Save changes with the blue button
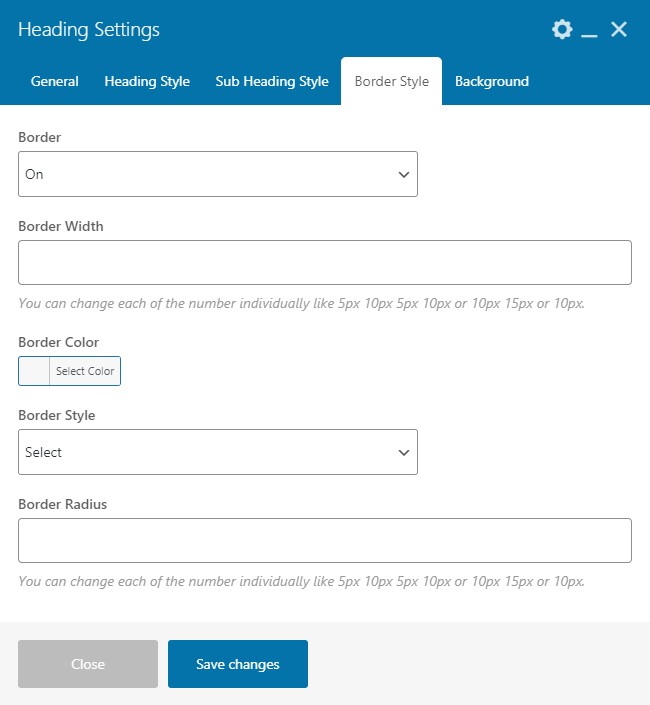Screen dimensions: 650x705 238,664
